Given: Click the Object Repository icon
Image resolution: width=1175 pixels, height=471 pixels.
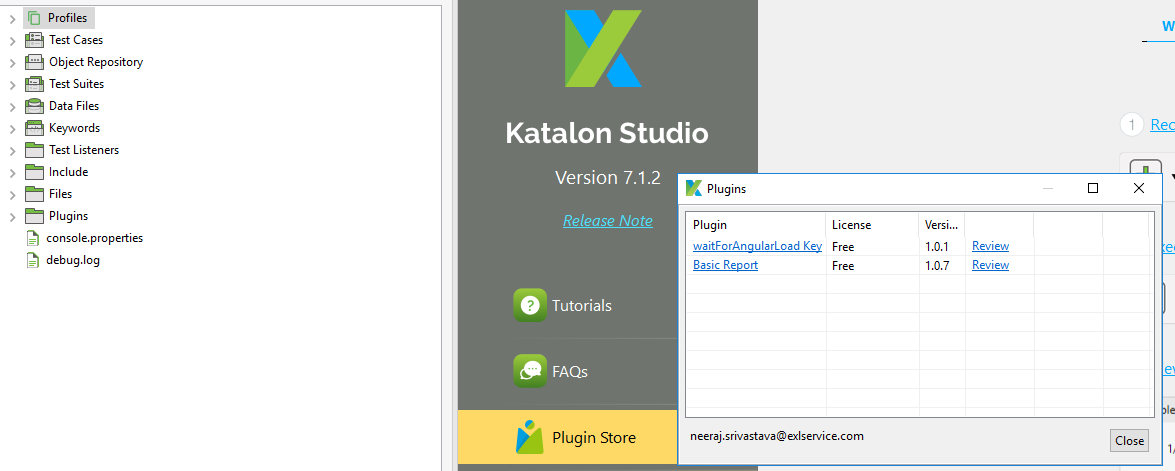Looking at the screenshot, I should pyautogui.click(x=34, y=61).
